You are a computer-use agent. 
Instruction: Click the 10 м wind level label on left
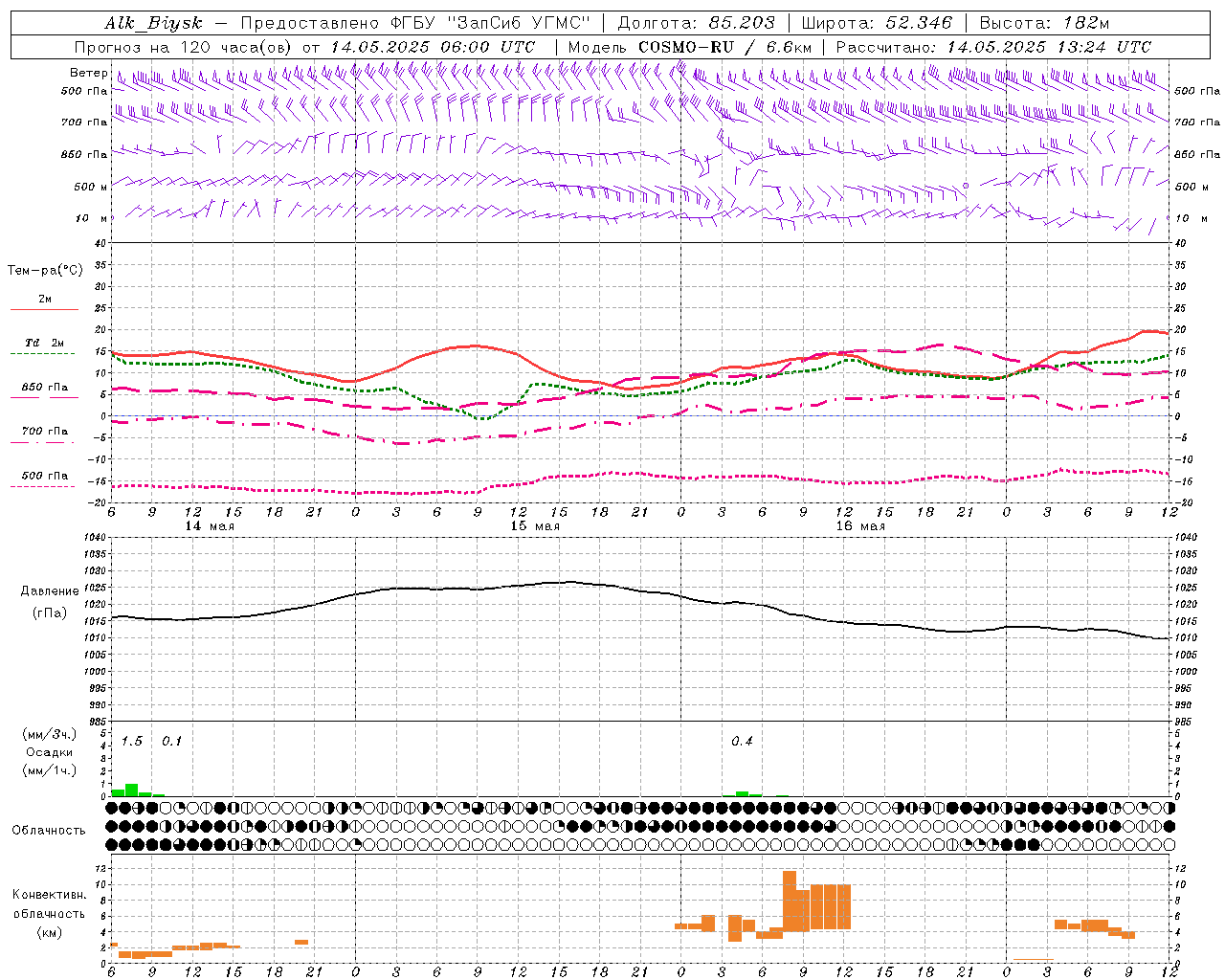click(91, 218)
